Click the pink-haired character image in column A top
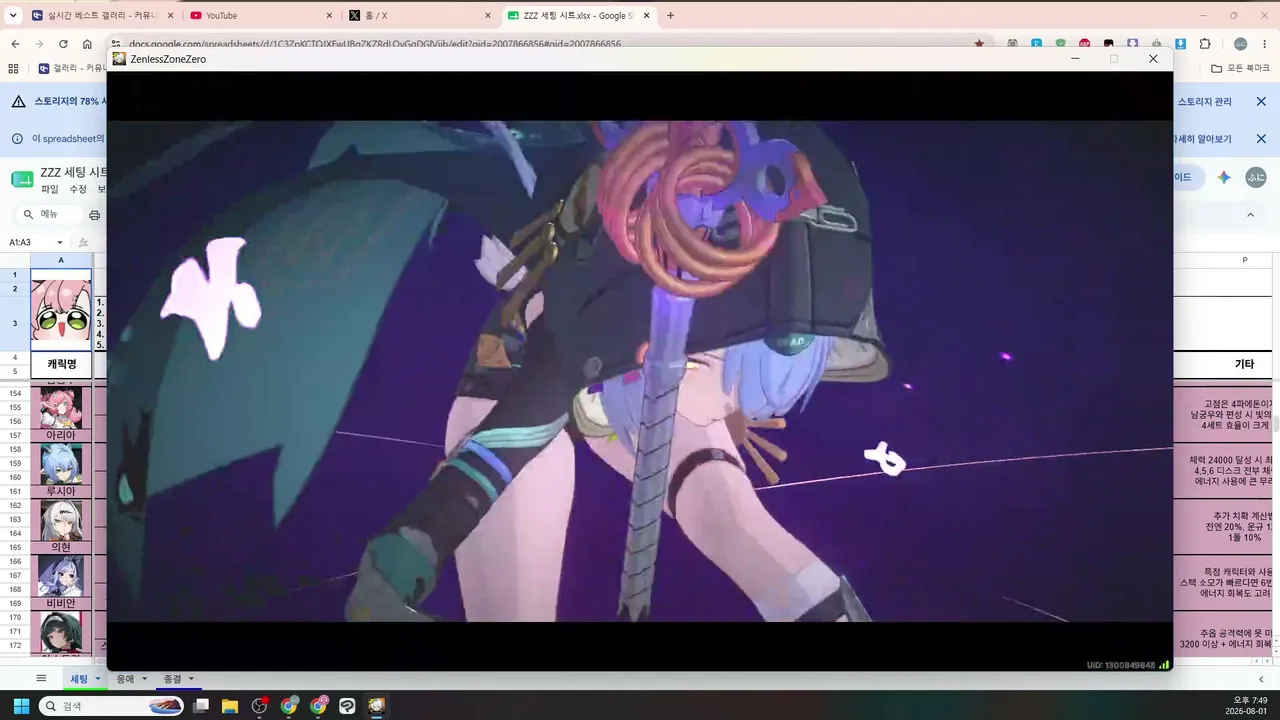The image size is (1280, 720). [61, 311]
